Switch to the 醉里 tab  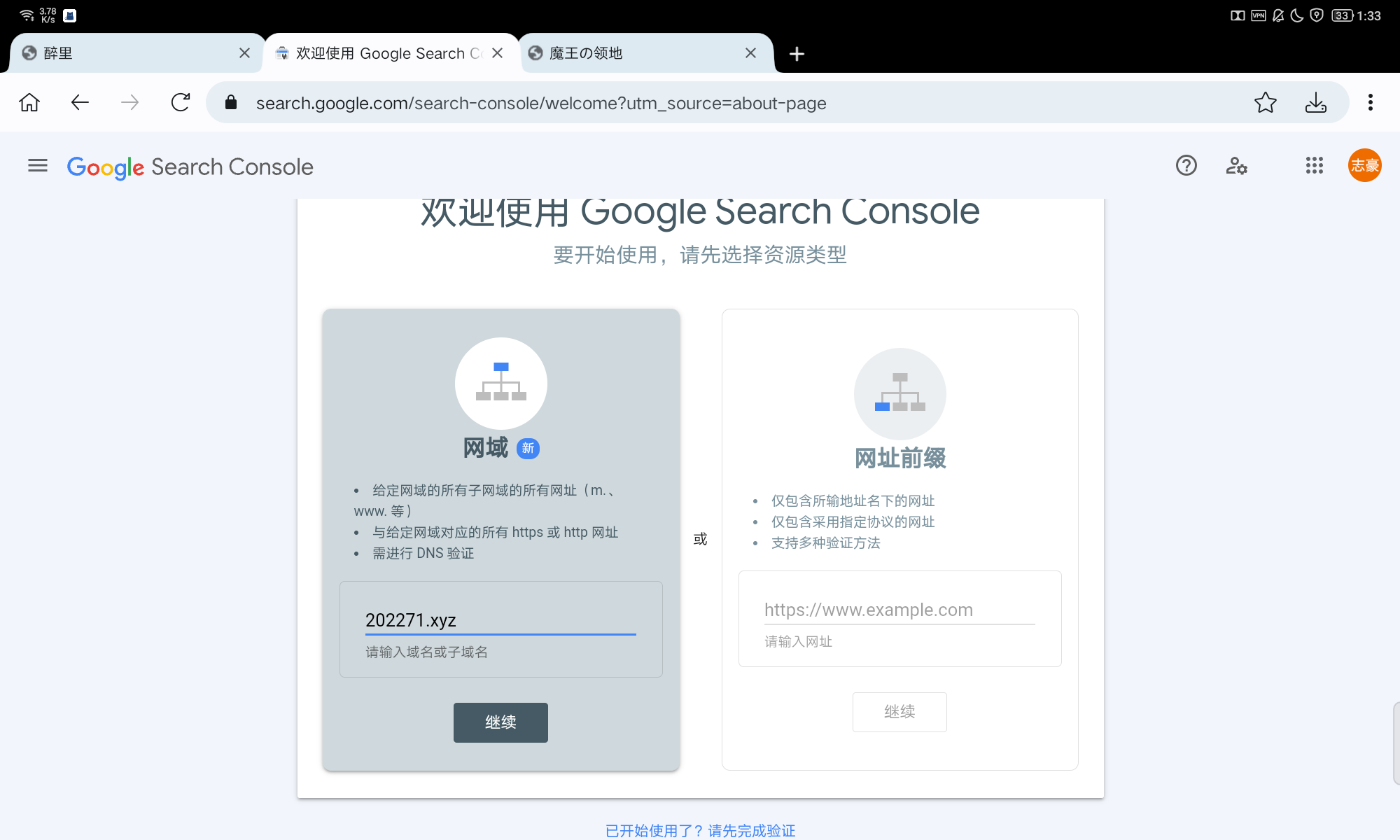[126, 53]
